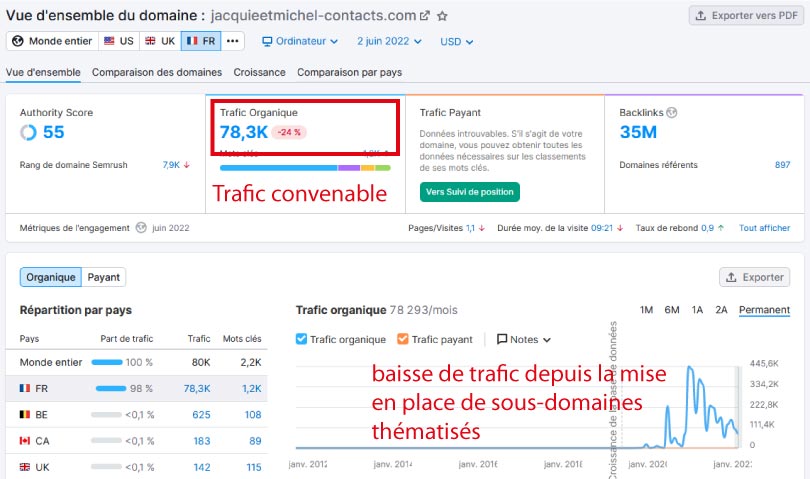Switch to UK database tab

pyautogui.click(x=160, y=41)
